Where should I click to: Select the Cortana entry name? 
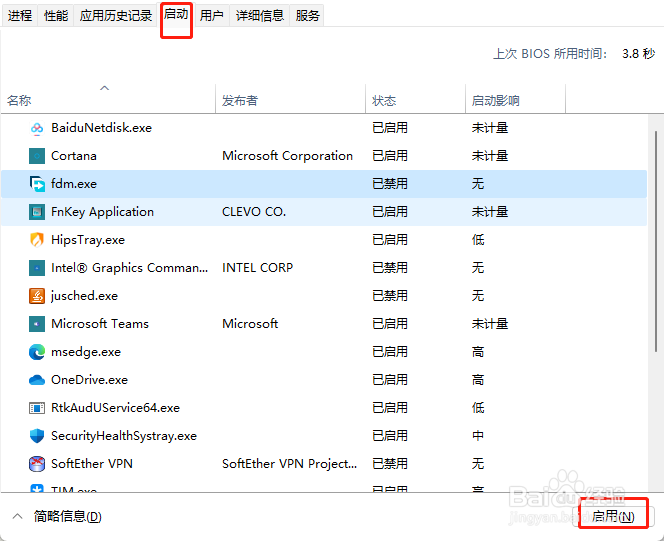pyautogui.click(x=74, y=156)
